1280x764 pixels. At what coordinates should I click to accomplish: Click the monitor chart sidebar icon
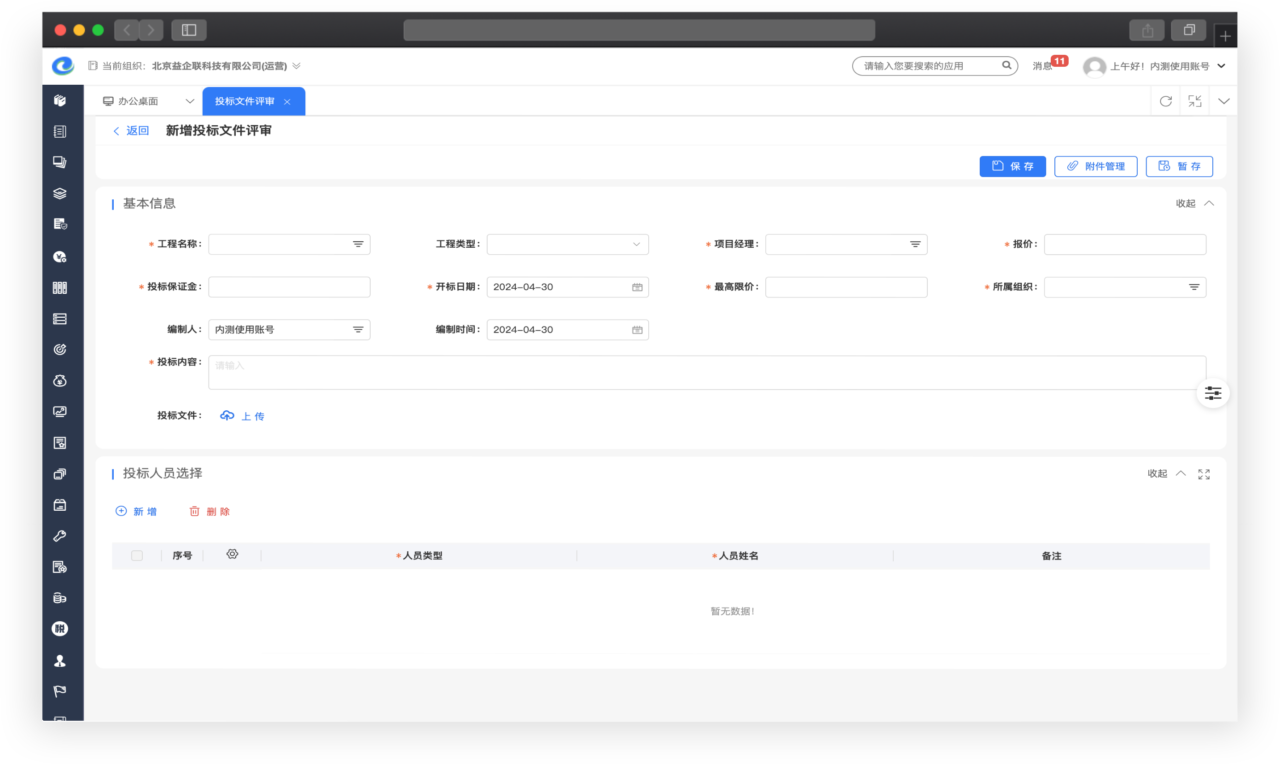pyautogui.click(x=60, y=411)
